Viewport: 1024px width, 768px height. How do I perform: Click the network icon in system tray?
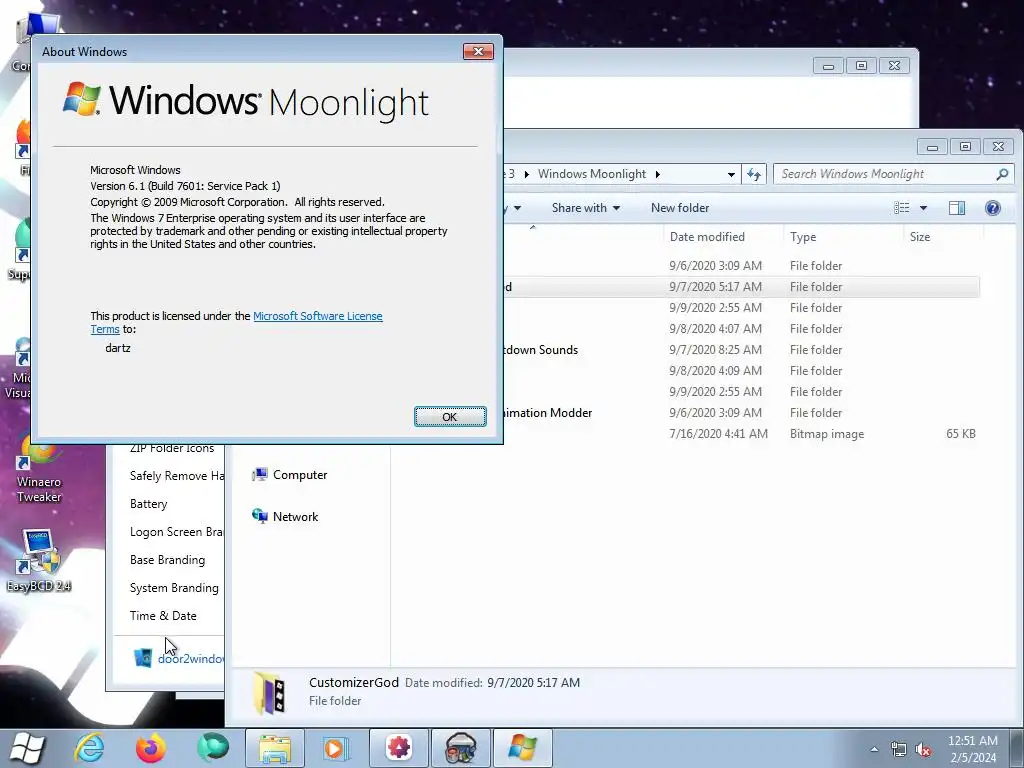899,750
